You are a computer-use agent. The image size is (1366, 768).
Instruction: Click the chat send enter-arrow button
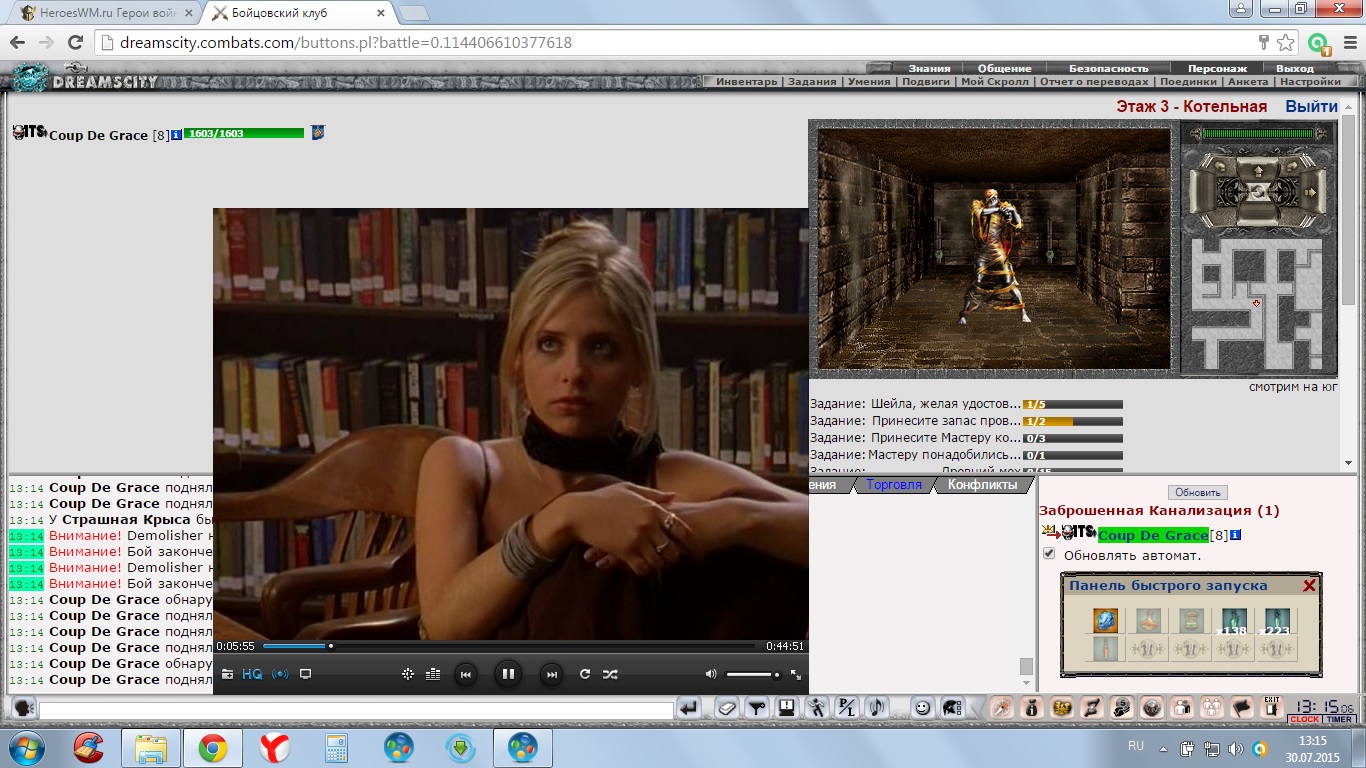point(688,708)
